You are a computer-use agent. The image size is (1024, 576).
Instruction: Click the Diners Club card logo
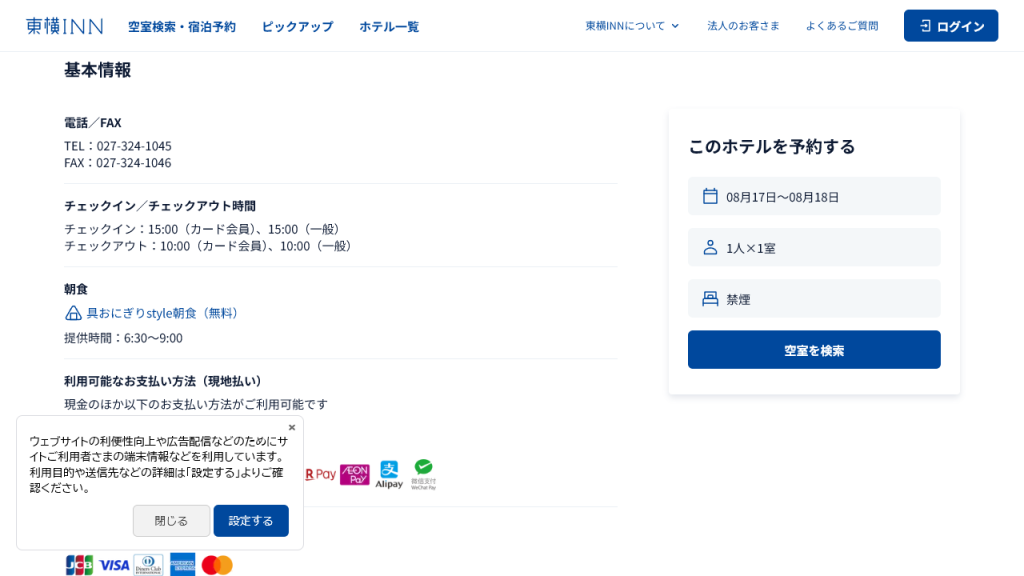point(148,565)
